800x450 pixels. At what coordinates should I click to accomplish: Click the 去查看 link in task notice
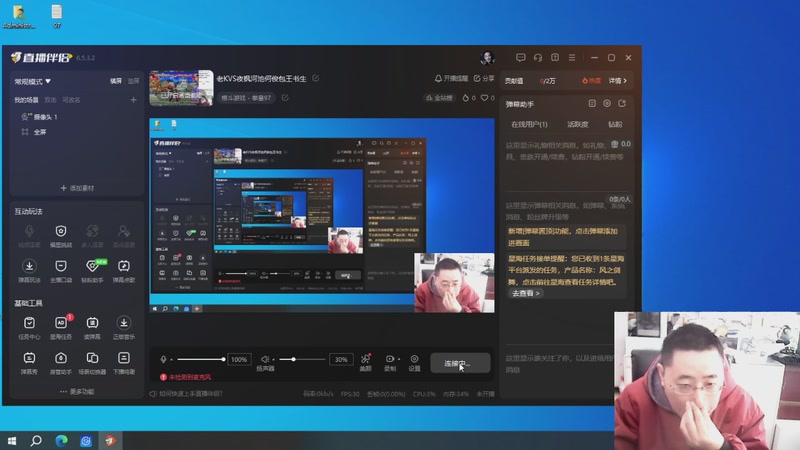525,293
